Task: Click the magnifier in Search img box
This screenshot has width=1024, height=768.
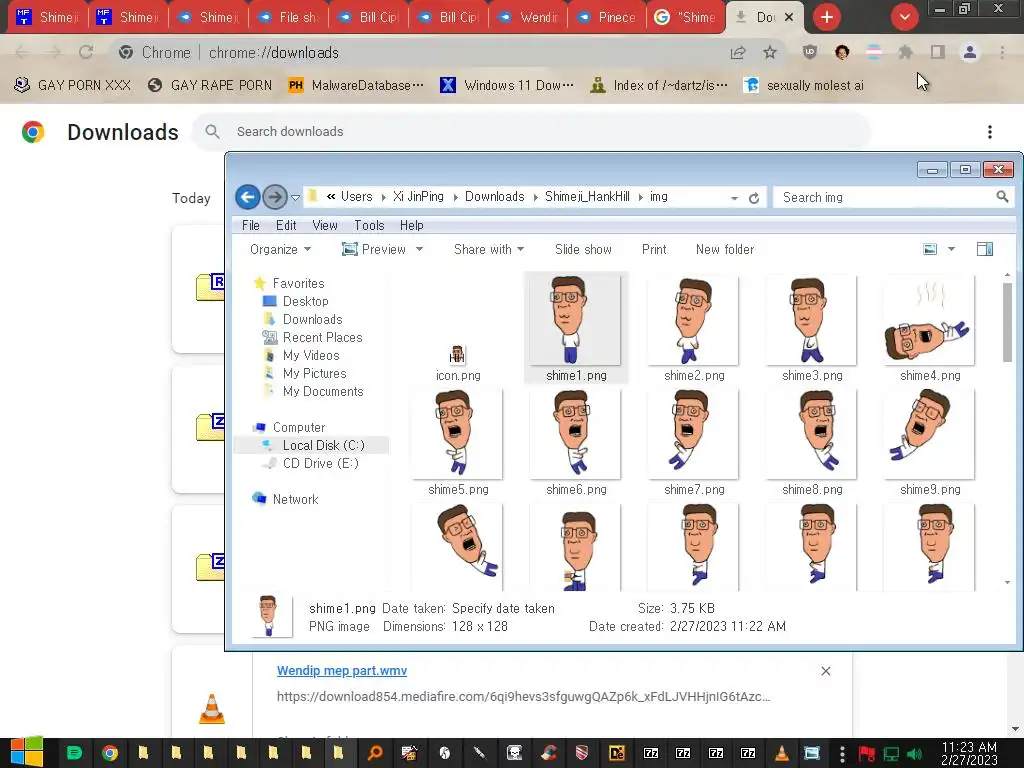Action: (1002, 197)
